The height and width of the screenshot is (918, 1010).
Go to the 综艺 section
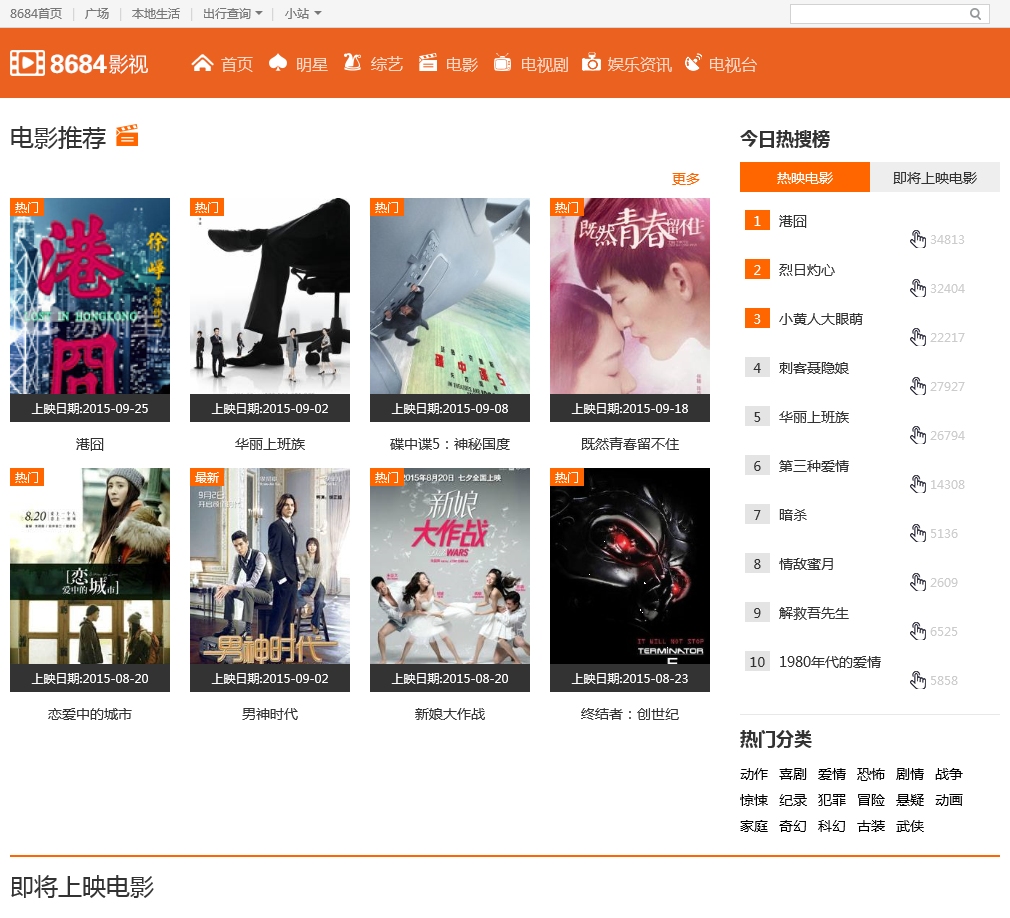[x=386, y=64]
